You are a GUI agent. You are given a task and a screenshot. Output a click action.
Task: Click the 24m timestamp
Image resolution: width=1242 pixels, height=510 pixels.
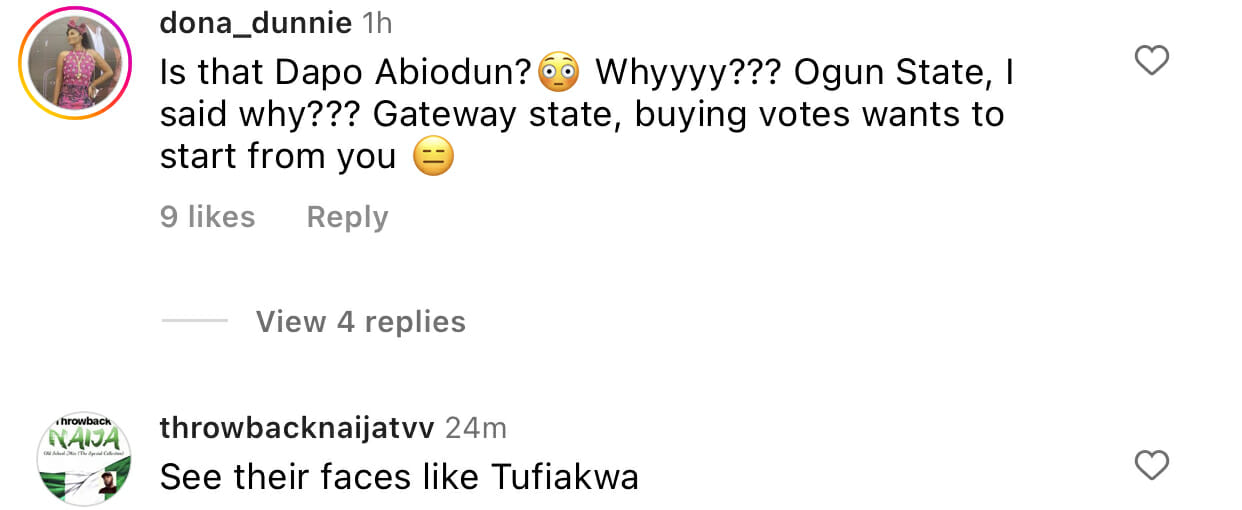475,428
